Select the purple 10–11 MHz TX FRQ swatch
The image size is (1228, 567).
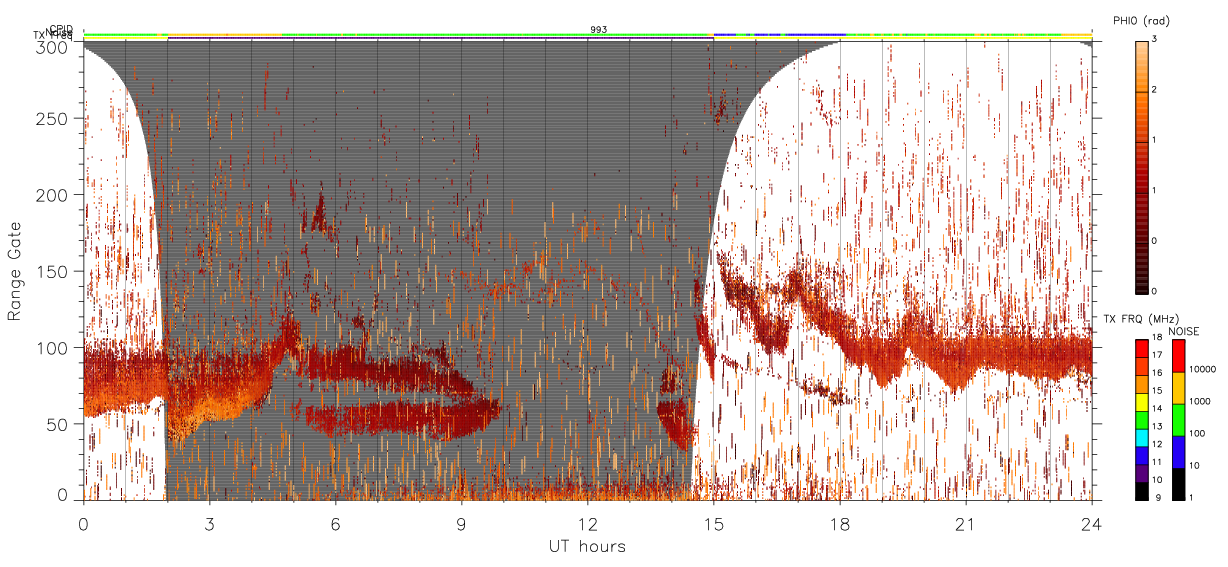coord(1142,472)
